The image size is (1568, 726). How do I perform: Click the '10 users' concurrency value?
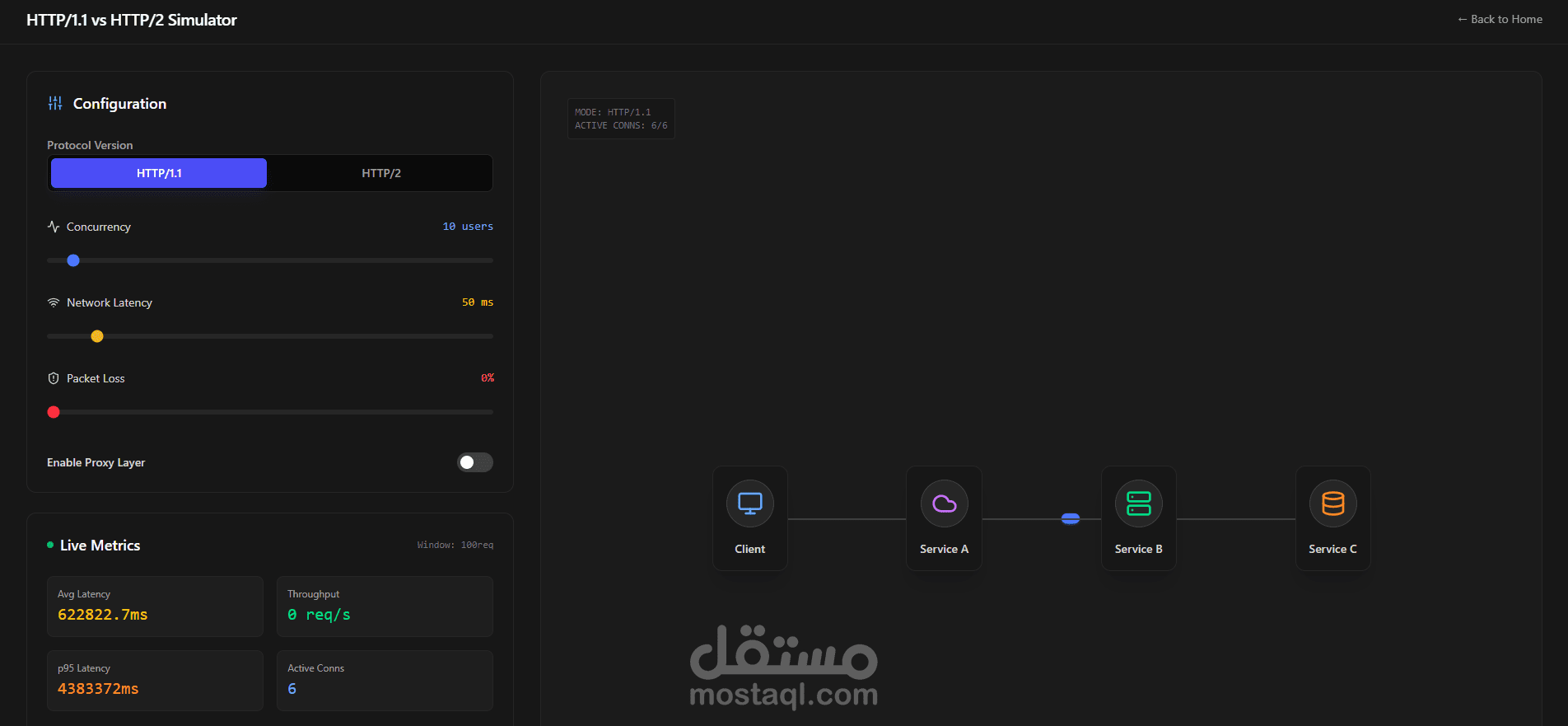tap(468, 227)
